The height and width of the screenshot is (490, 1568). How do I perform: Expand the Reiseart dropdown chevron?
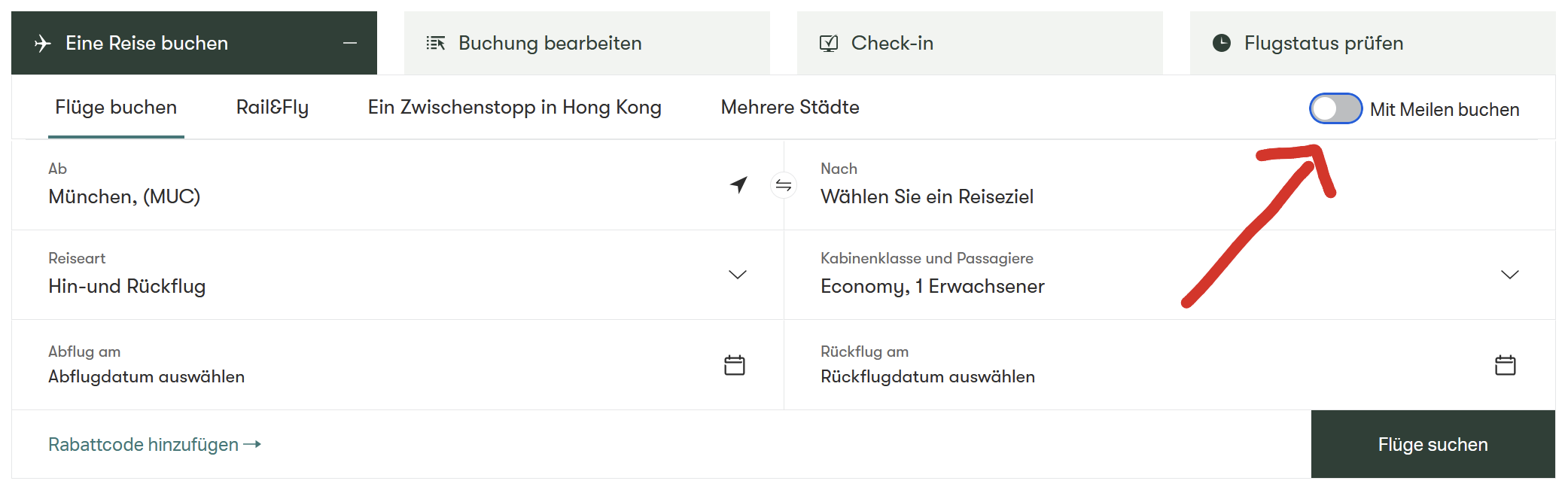pyautogui.click(x=737, y=275)
